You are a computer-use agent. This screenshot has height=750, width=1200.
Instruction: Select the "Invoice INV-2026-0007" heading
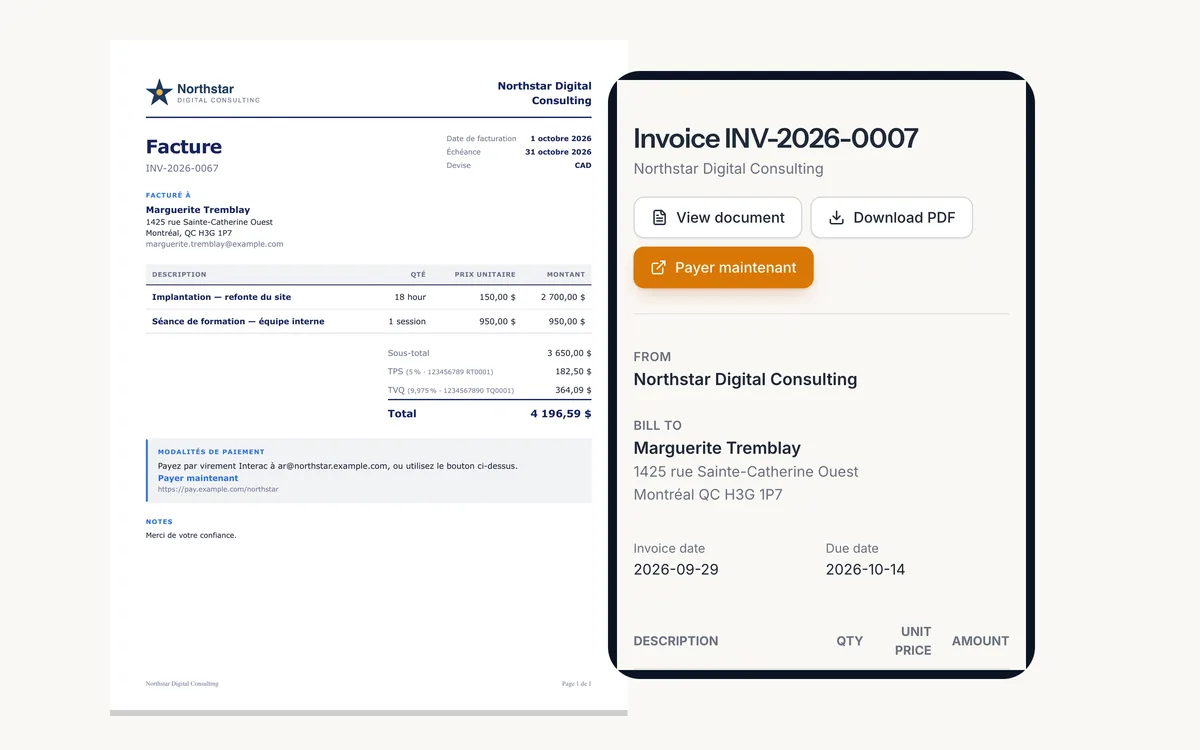(776, 138)
